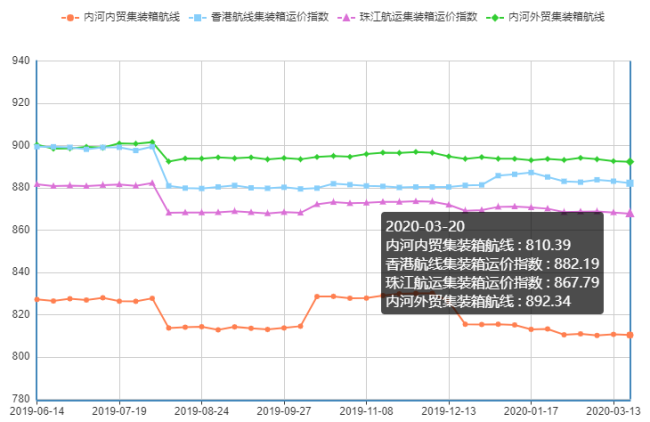Toggle the 内河内贸集装箱航线 legend series
Image resolution: width=650 pixels, height=422 pixels.
[x=121, y=17]
